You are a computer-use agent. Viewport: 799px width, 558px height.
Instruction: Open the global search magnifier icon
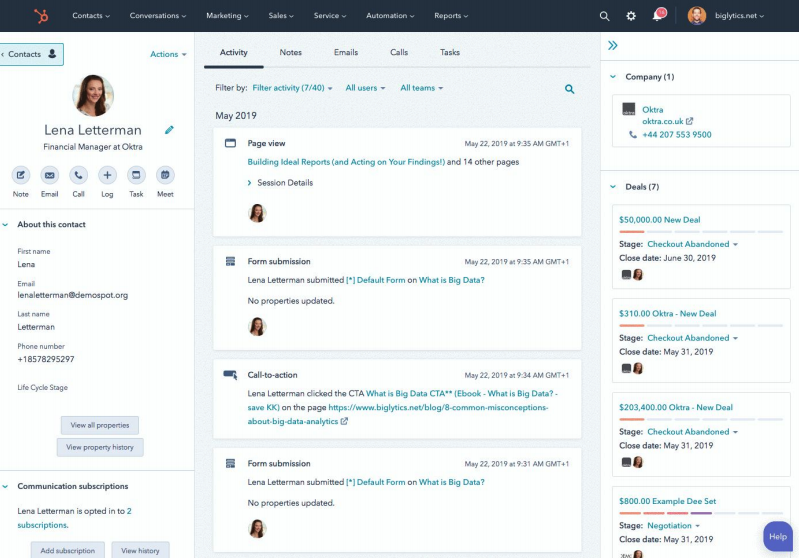[x=604, y=16]
